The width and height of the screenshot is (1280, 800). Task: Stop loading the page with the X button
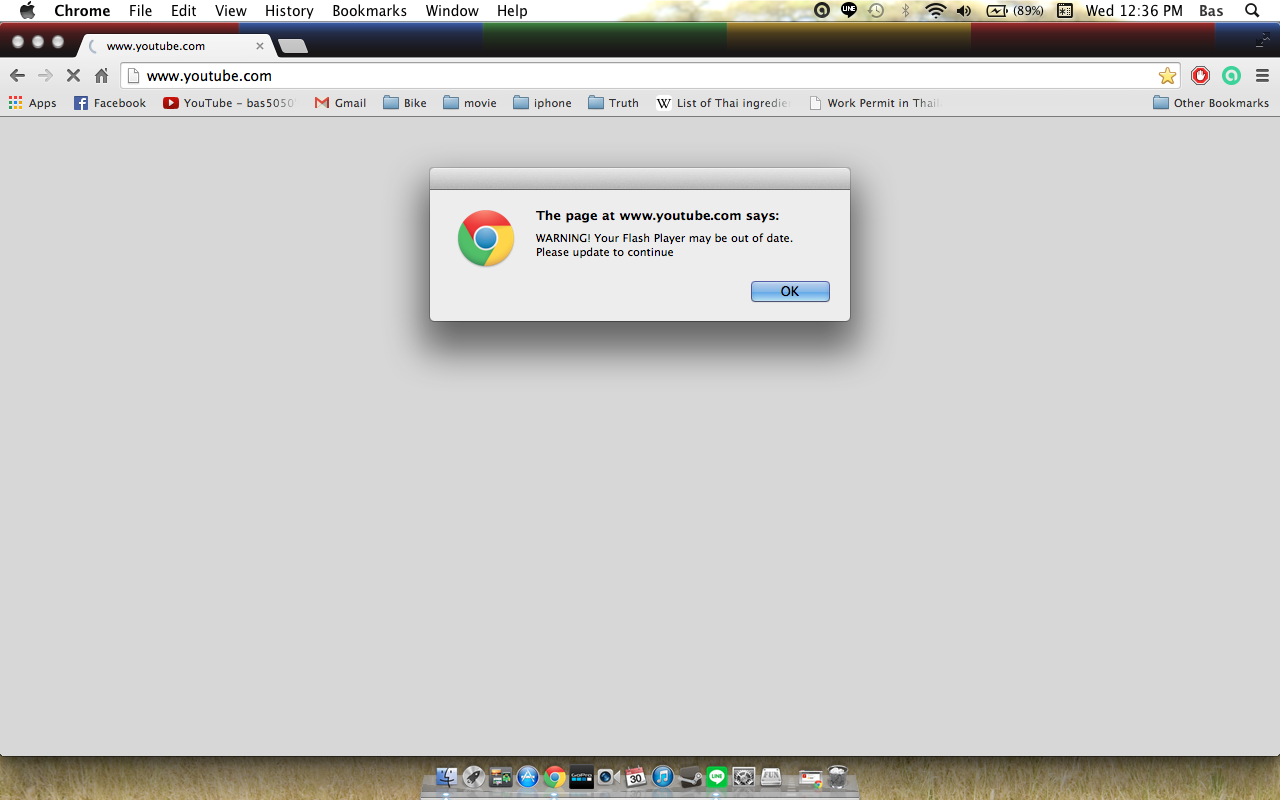(x=73, y=75)
